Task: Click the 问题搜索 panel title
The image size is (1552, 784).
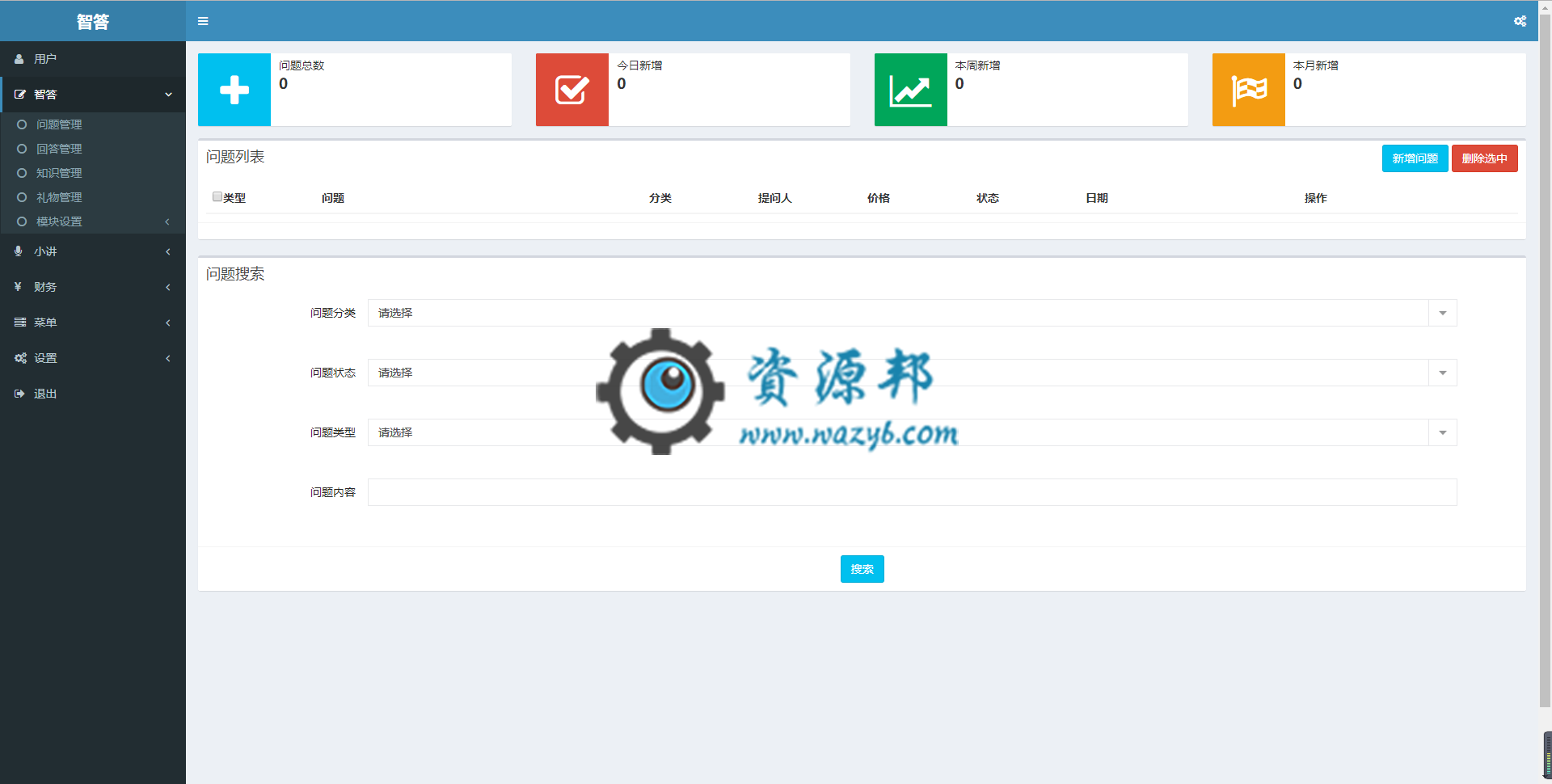Action: (235, 274)
